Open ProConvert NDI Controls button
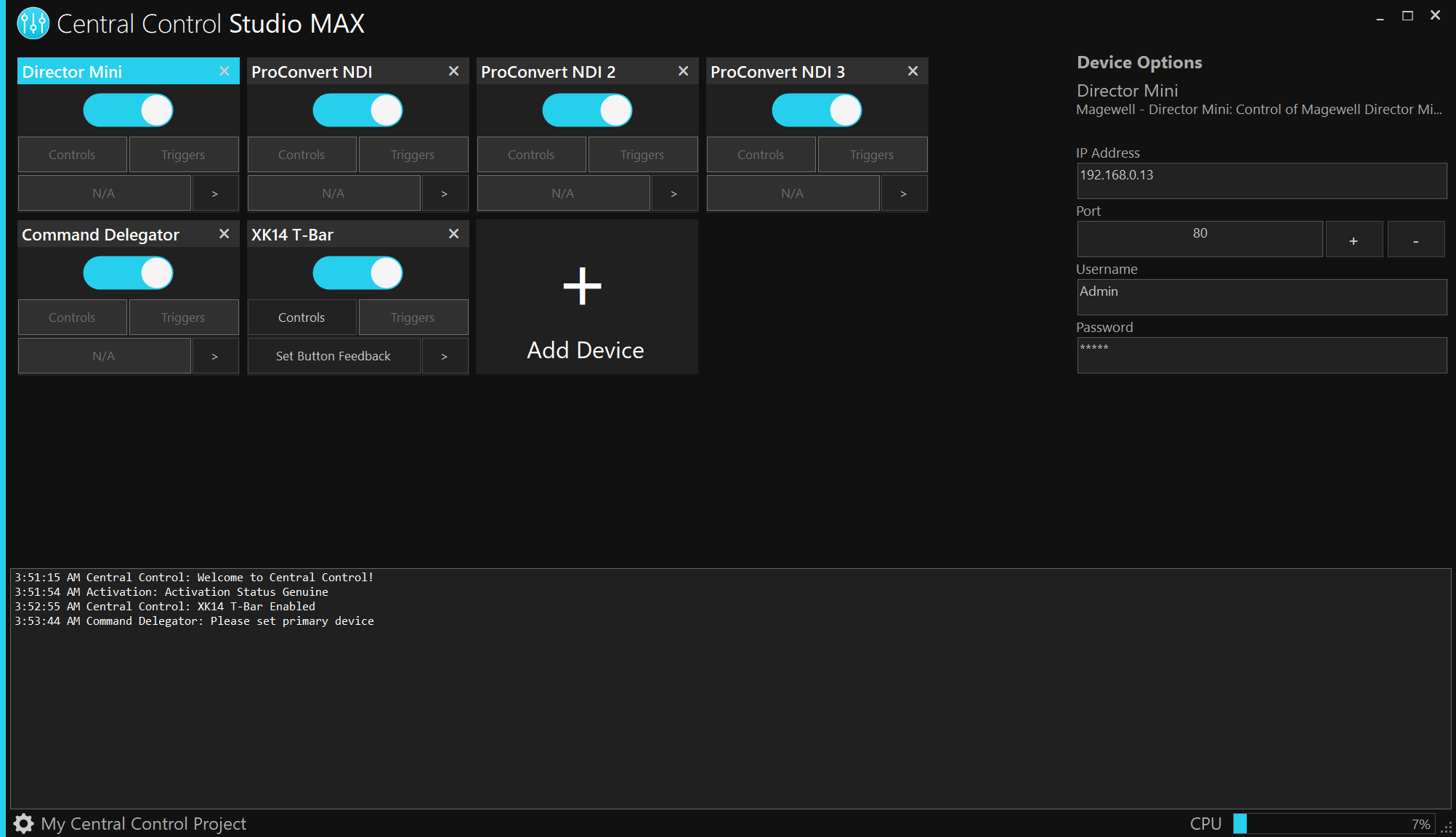Viewport: 1456px width, 837px height. click(x=302, y=155)
